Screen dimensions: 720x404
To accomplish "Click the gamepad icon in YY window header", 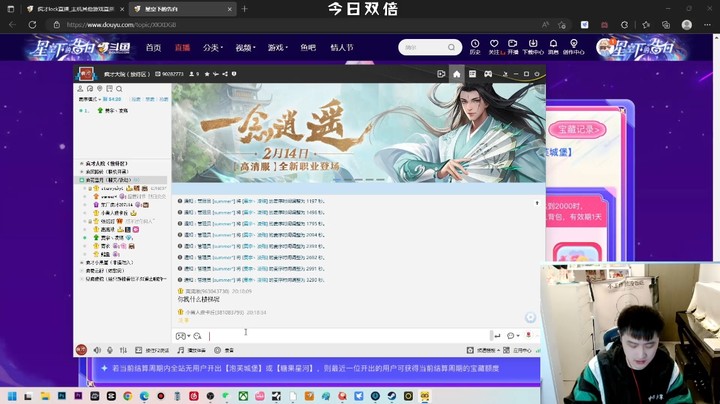I will coord(488,74).
